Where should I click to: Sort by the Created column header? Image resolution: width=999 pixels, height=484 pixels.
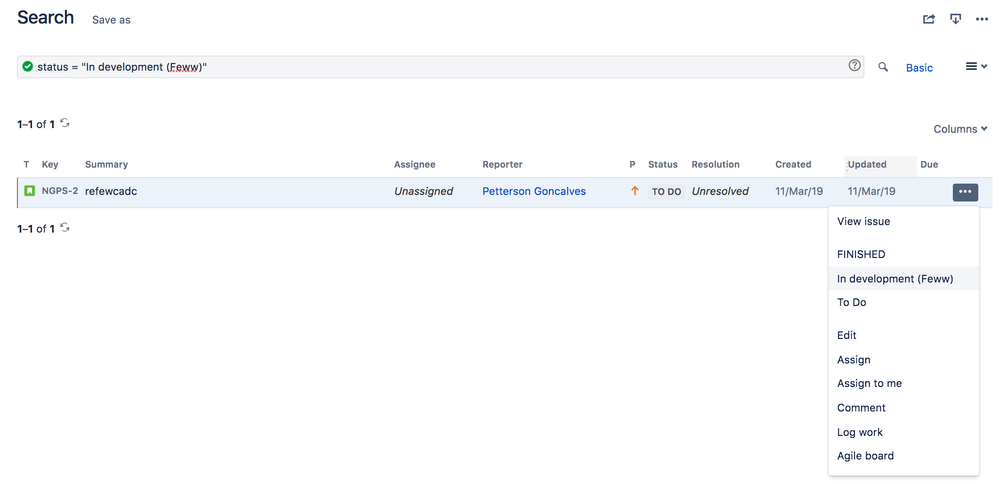point(793,164)
